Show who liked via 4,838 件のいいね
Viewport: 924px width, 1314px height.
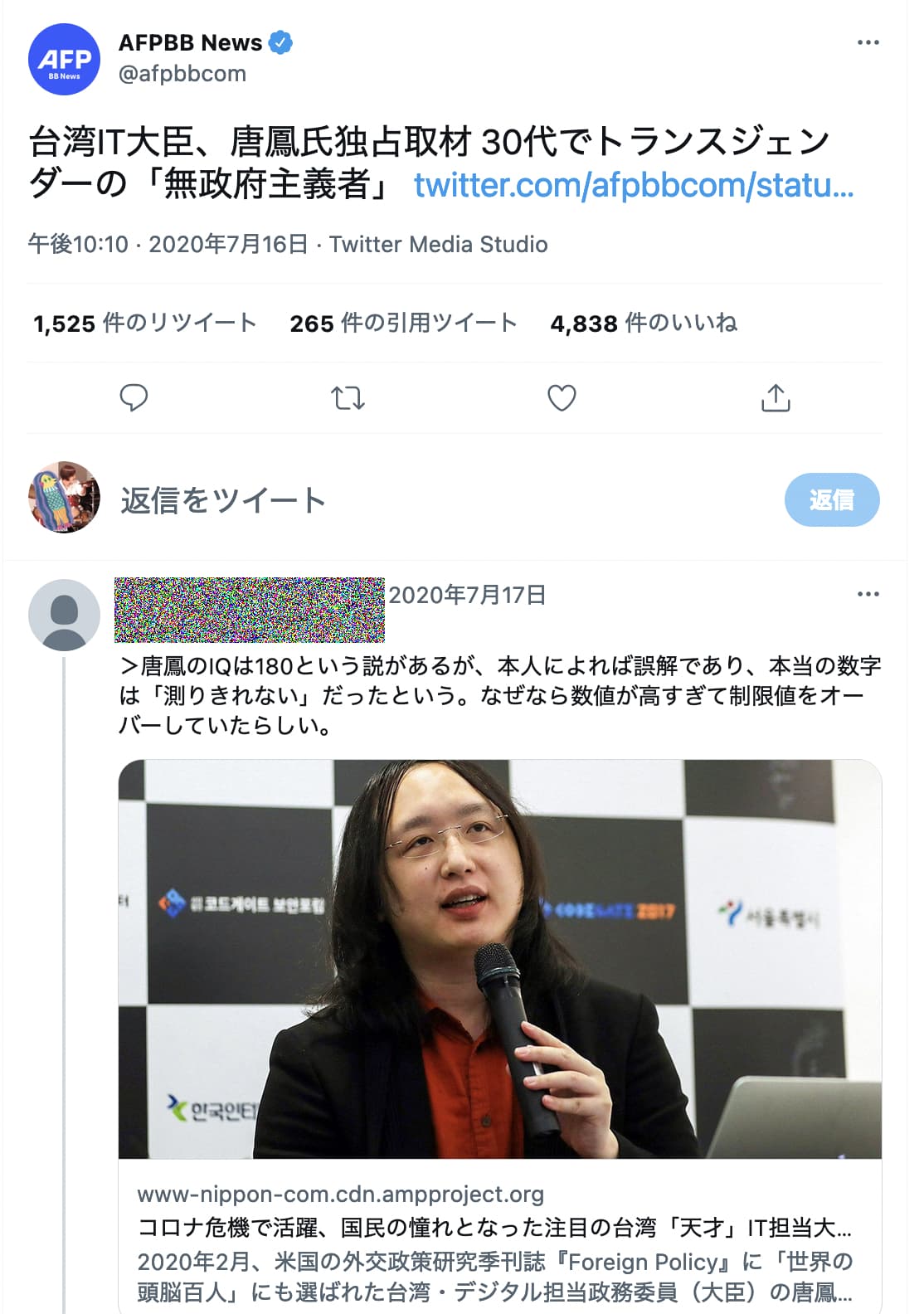point(644,323)
